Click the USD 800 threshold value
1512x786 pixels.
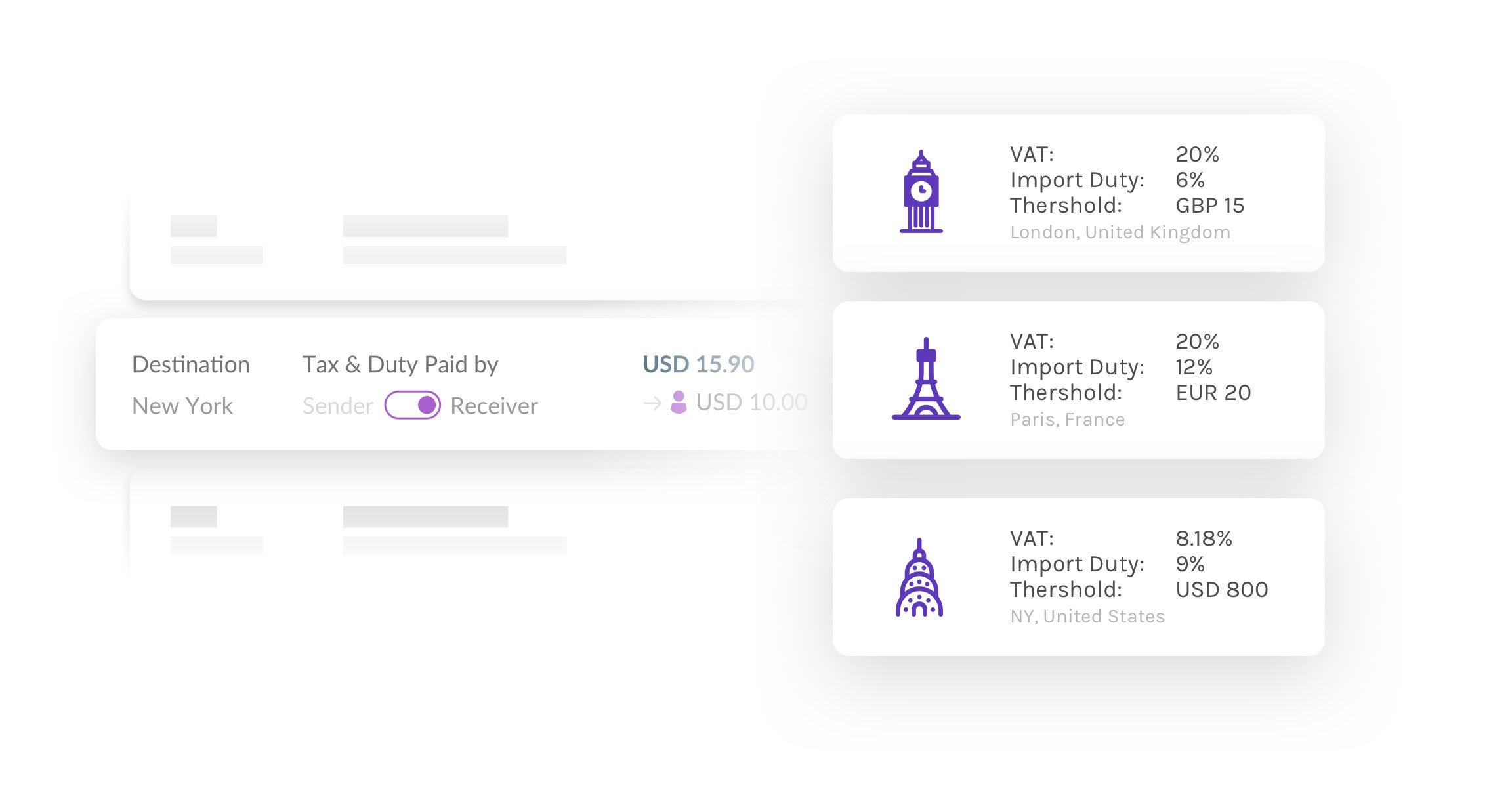(1222, 590)
